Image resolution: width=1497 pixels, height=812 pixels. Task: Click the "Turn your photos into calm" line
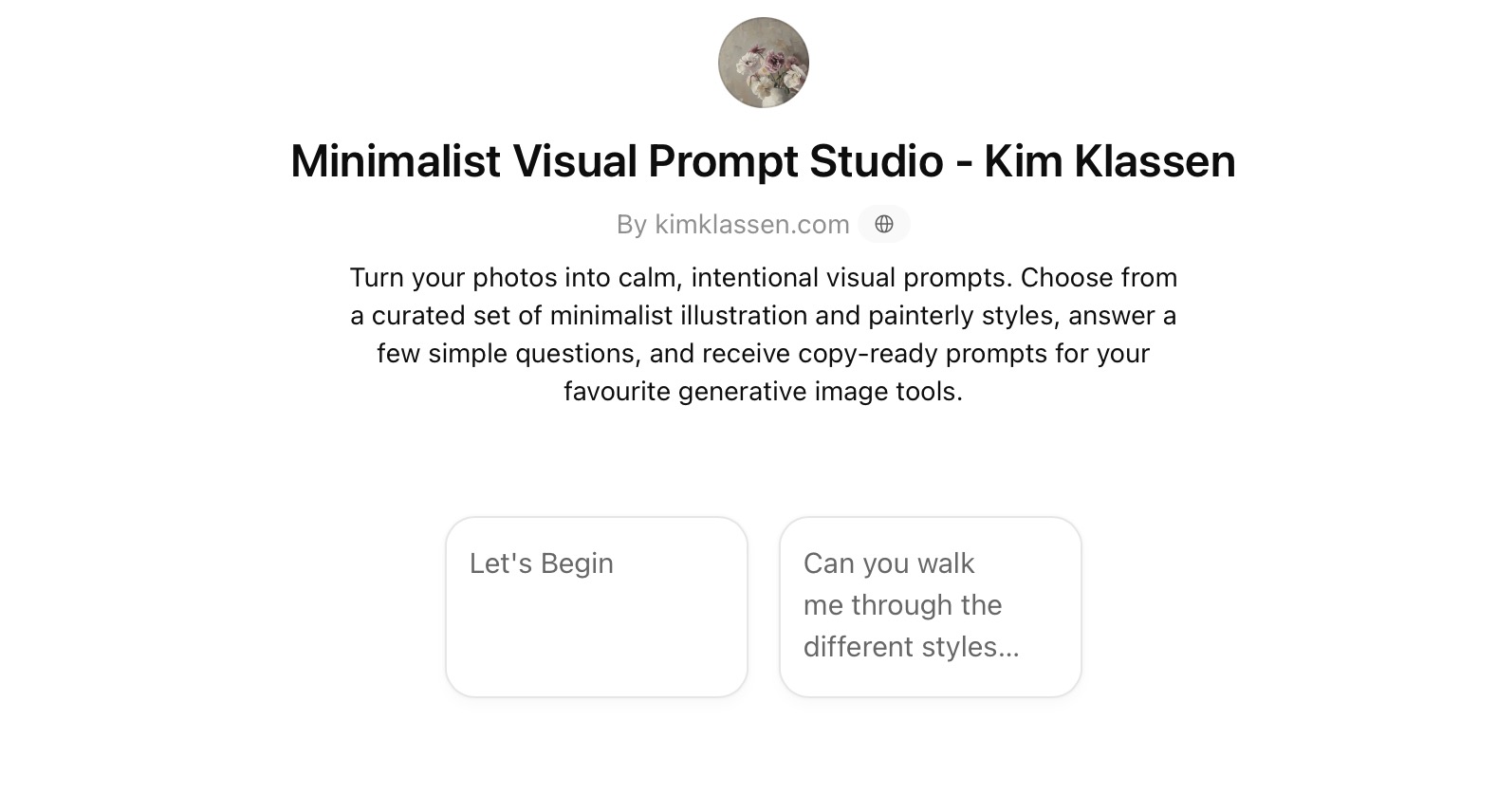(763, 277)
